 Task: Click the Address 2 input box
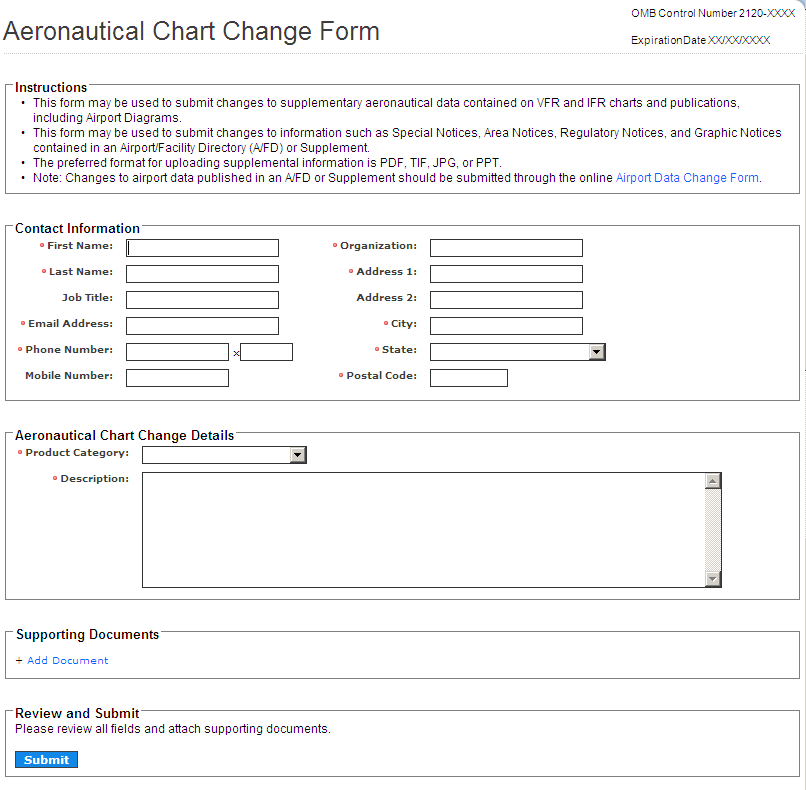pos(506,300)
